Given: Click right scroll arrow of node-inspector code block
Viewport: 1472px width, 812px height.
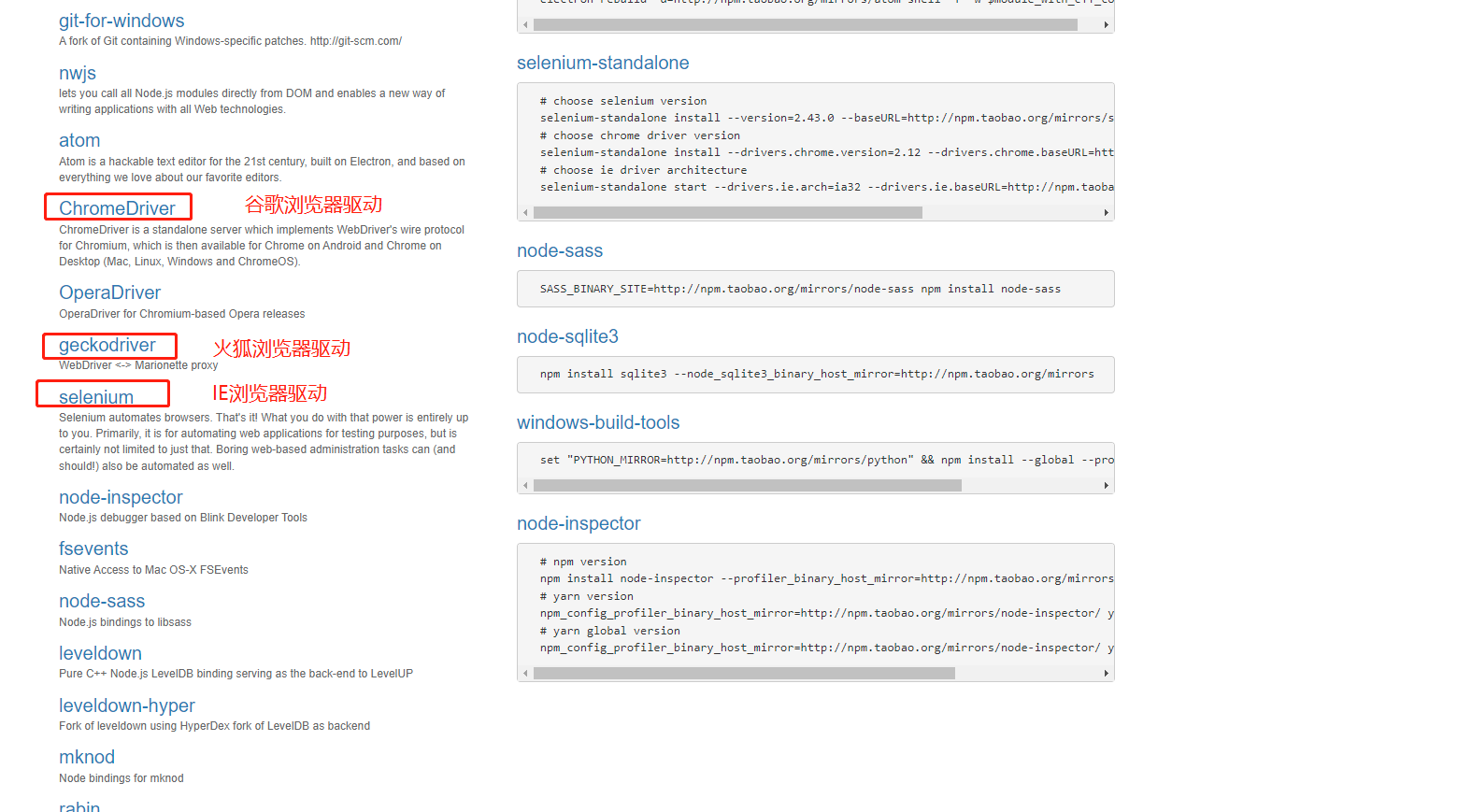Looking at the screenshot, I should (1107, 674).
